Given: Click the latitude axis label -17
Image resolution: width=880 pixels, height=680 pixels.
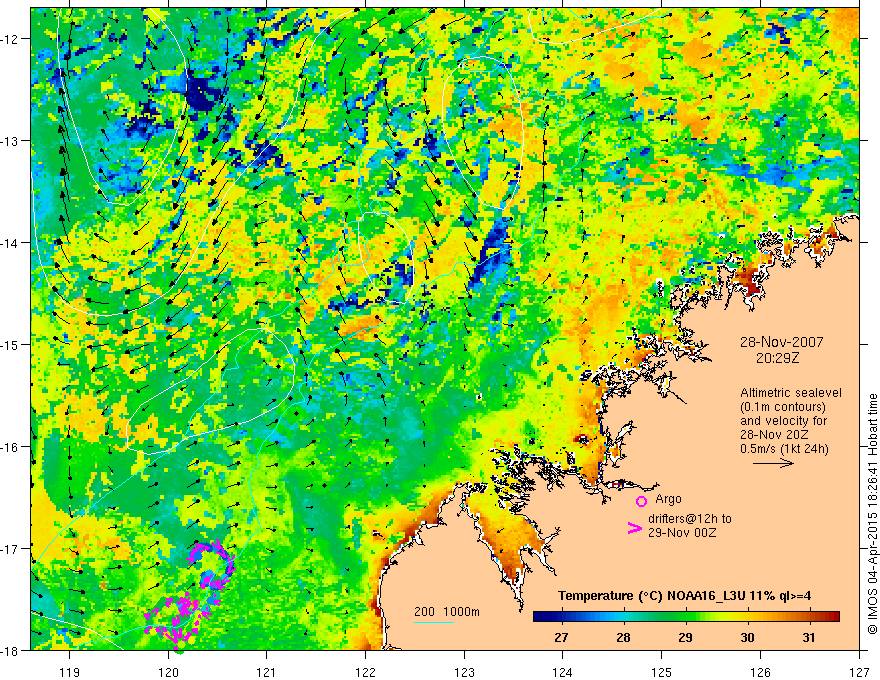Looking at the screenshot, I should 11,549.
